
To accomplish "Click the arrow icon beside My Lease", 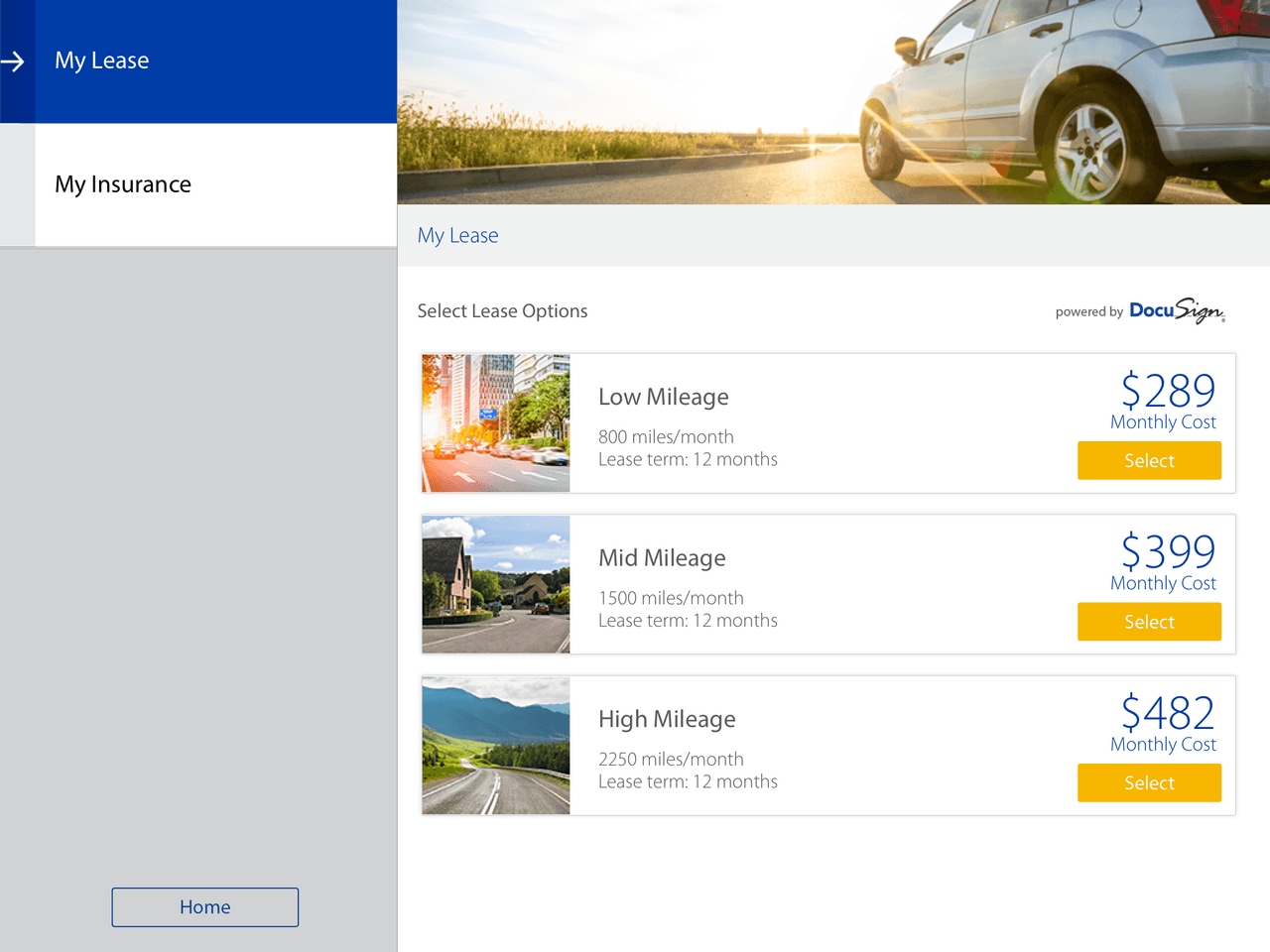I will (14, 60).
